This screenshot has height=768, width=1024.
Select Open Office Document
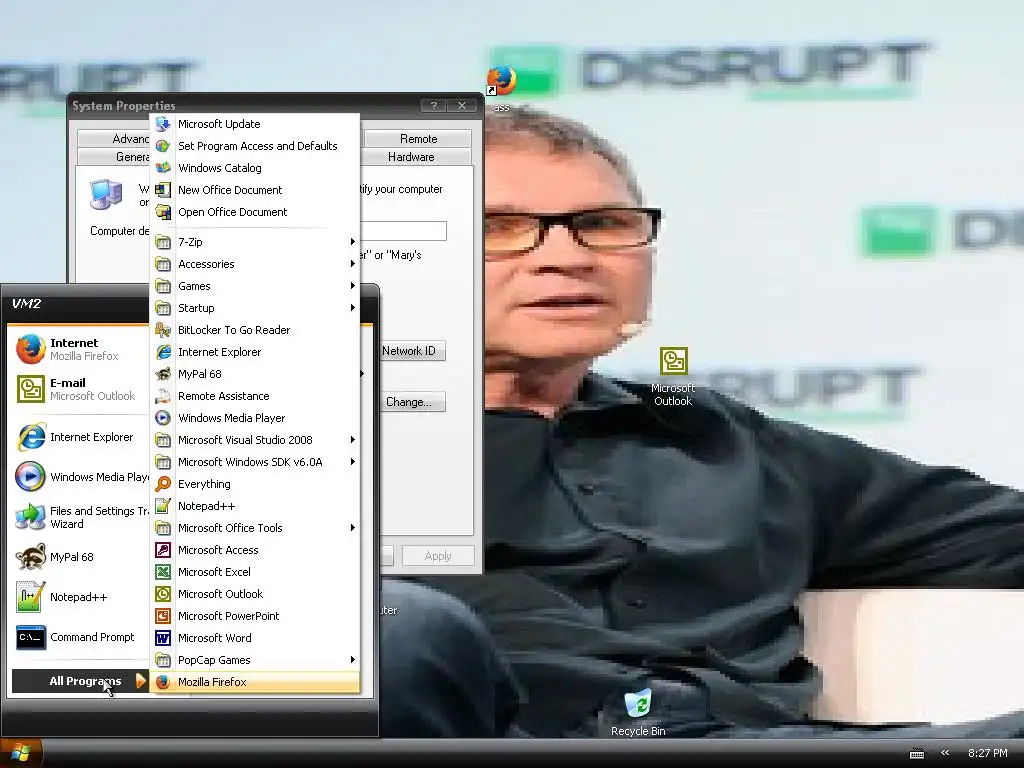pyautogui.click(x=255, y=212)
